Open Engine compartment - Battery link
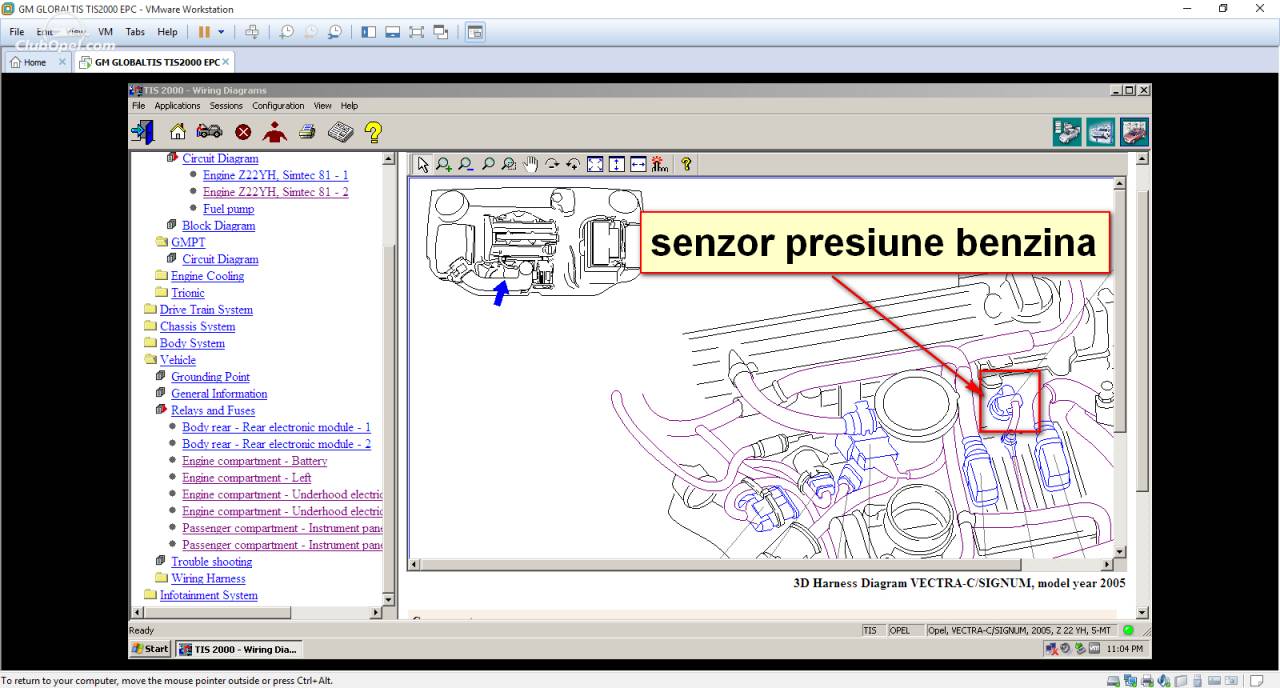Image resolution: width=1280 pixels, height=688 pixels. (255, 461)
